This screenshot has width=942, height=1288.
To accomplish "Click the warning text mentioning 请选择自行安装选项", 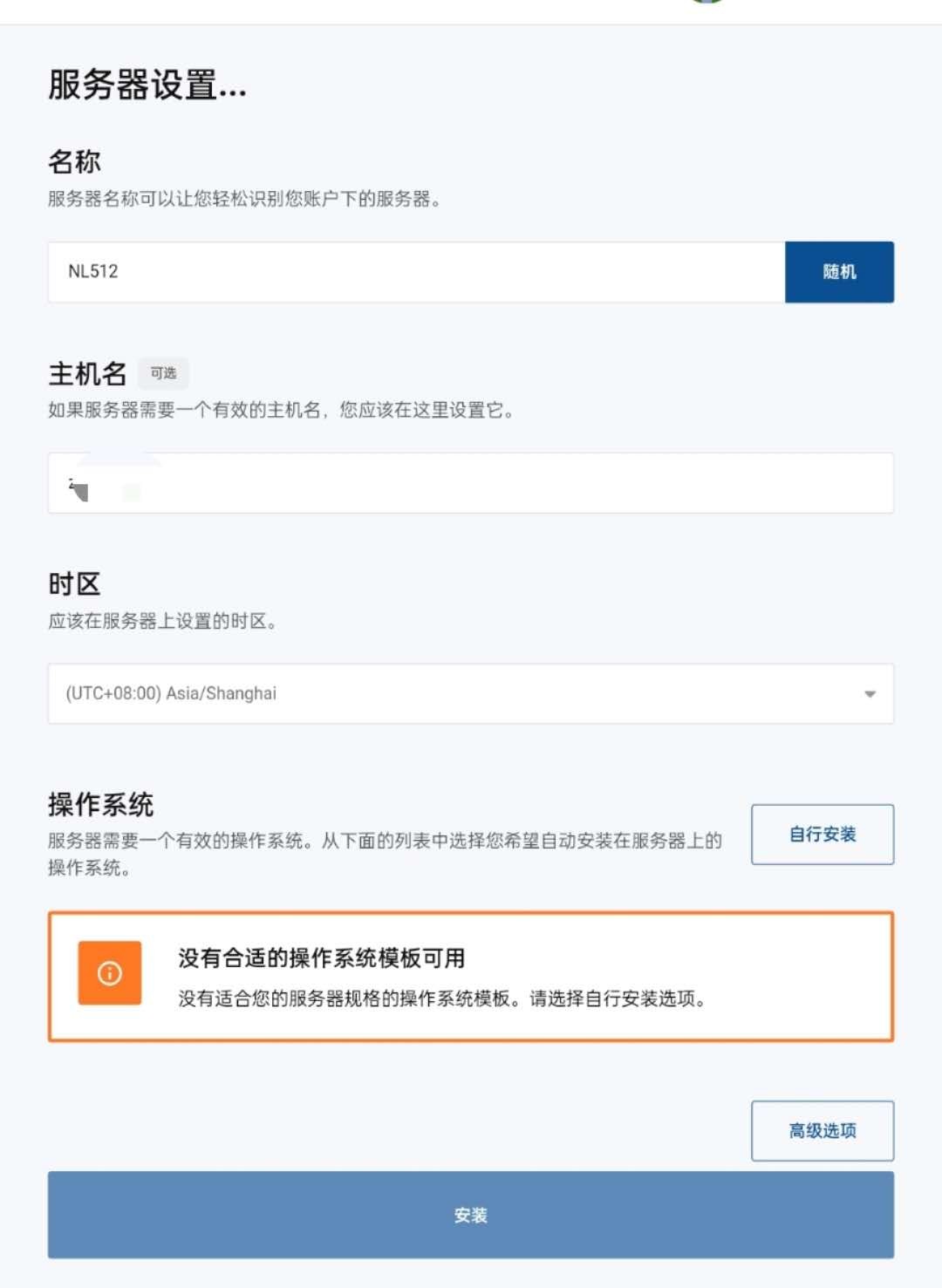I will pyautogui.click(x=442, y=998).
